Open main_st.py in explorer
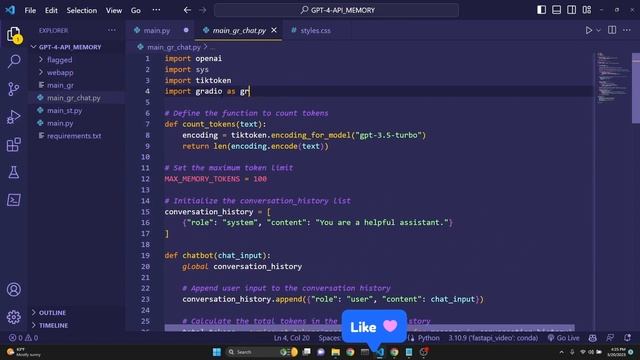 click(64, 110)
